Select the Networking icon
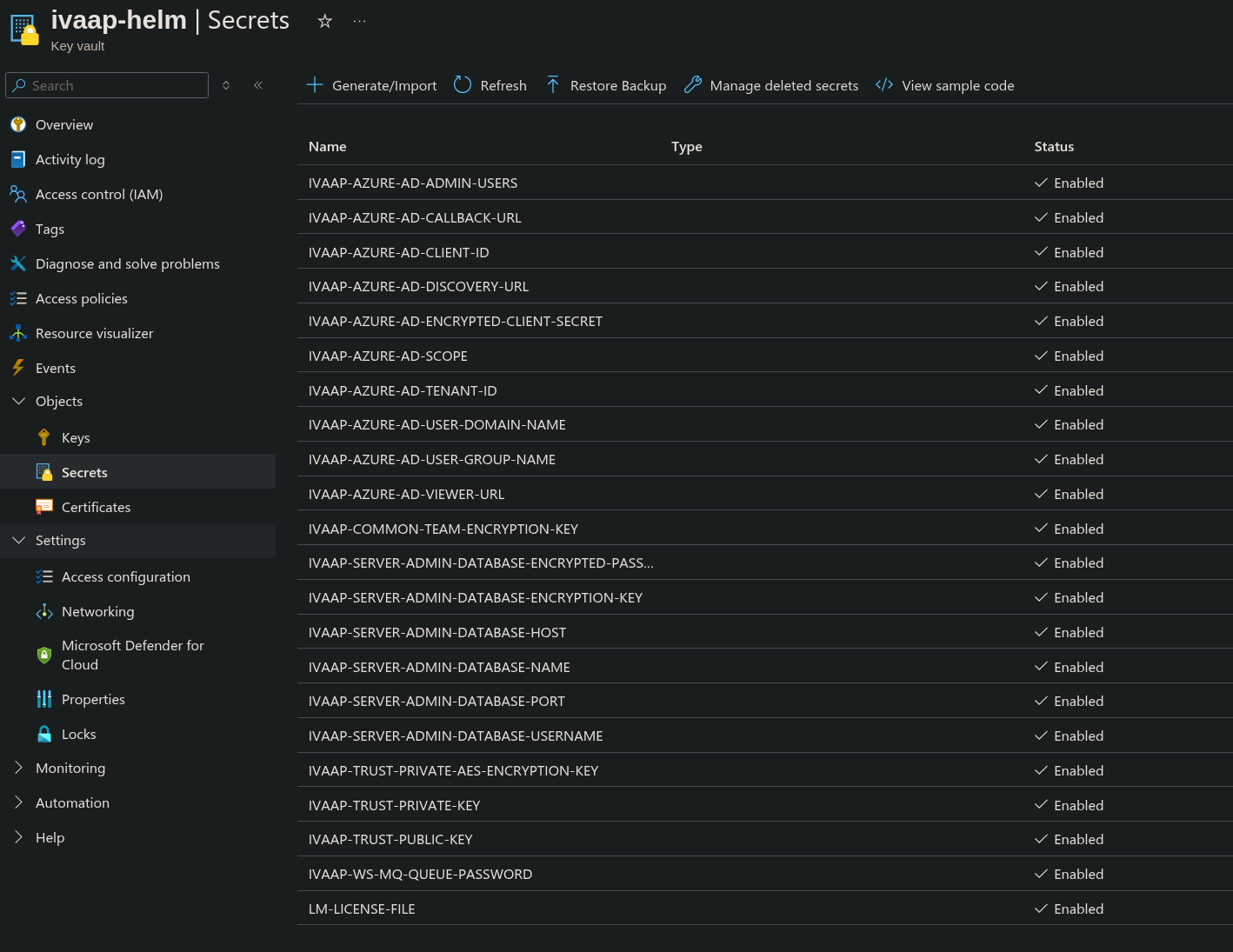 (x=44, y=611)
